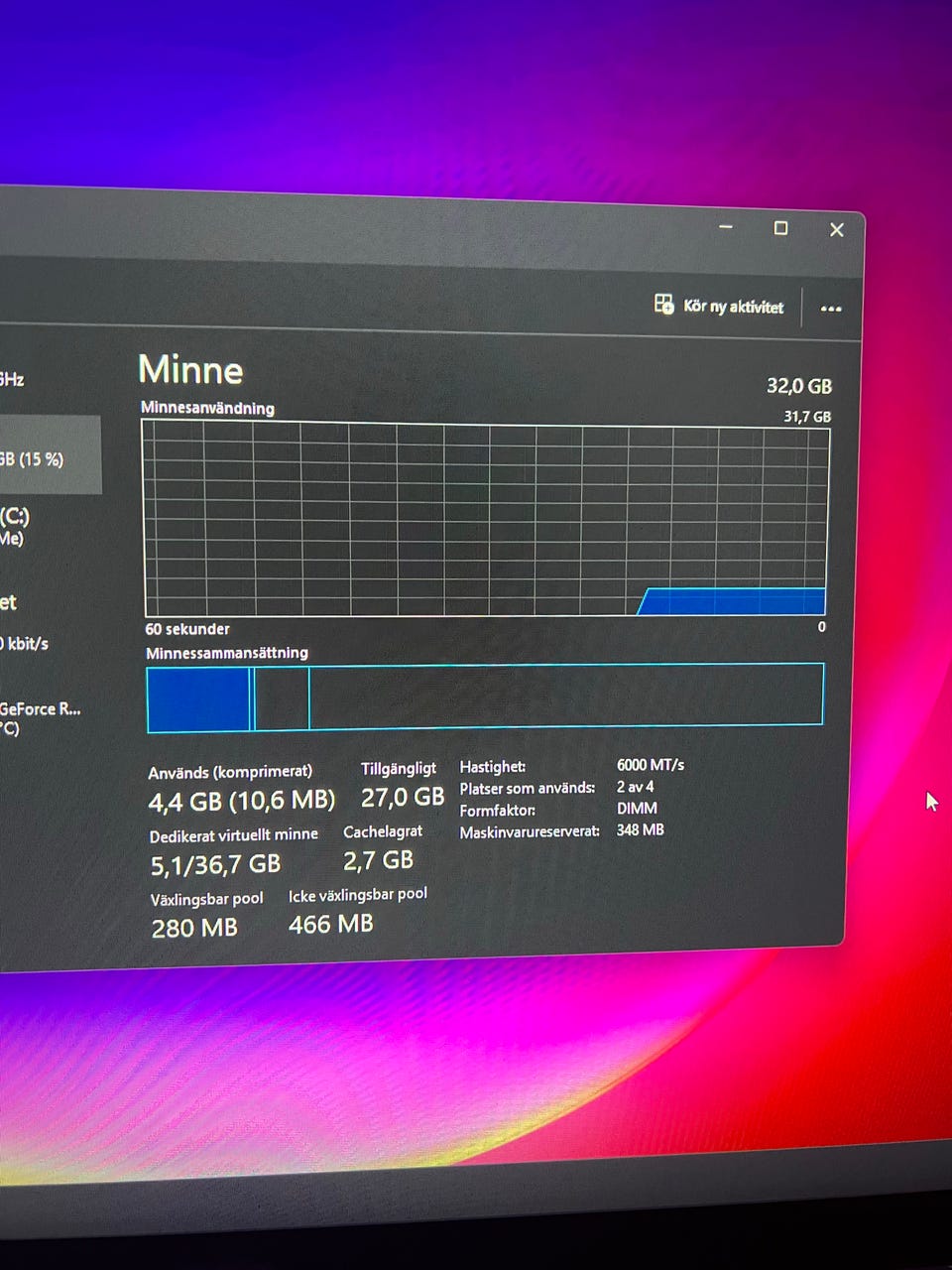Image resolution: width=952 pixels, height=1270 pixels.
Task: Click the 'Minne' heading
Action: click(x=190, y=370)
